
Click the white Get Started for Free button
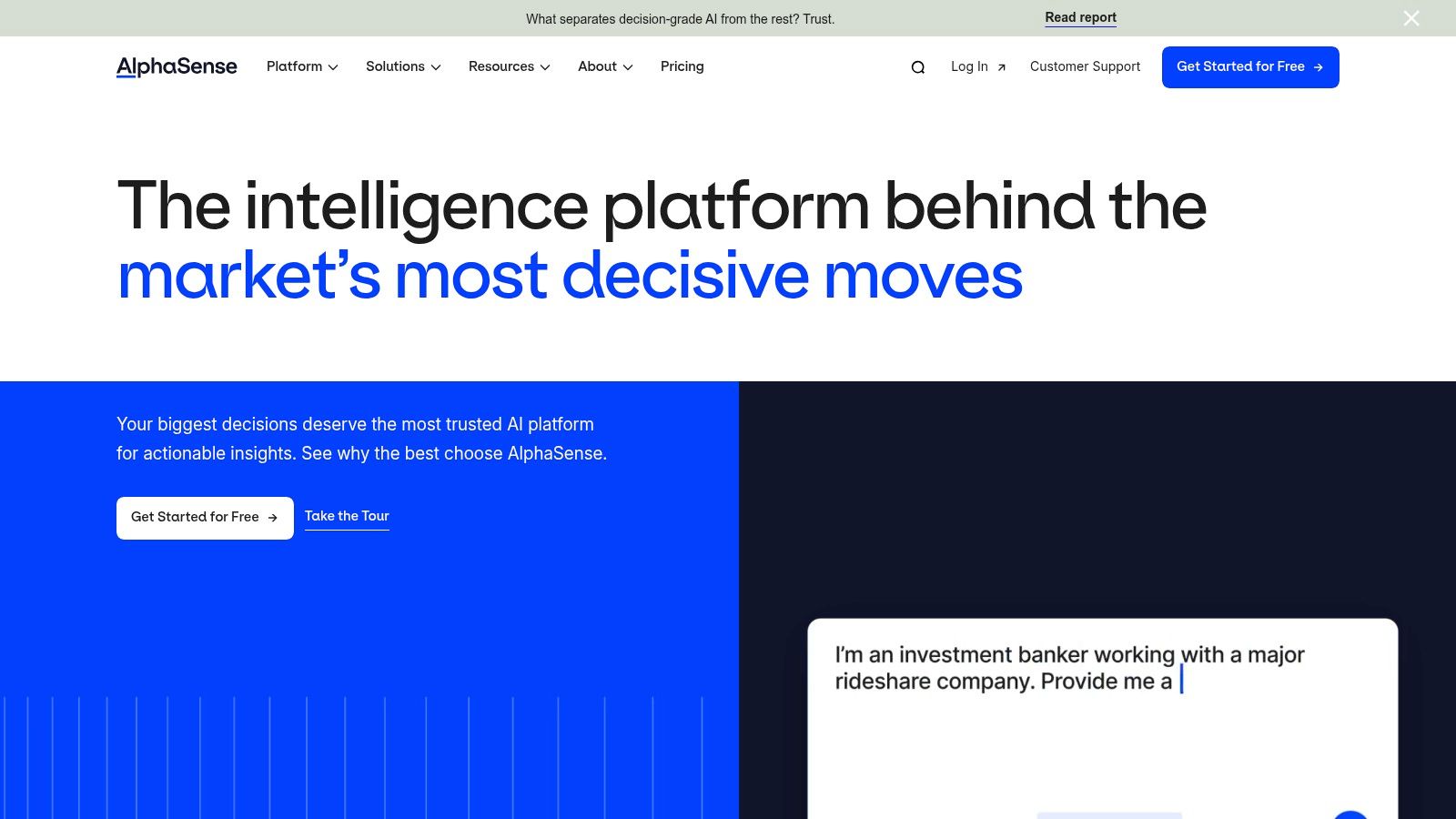tap(205, 518)
